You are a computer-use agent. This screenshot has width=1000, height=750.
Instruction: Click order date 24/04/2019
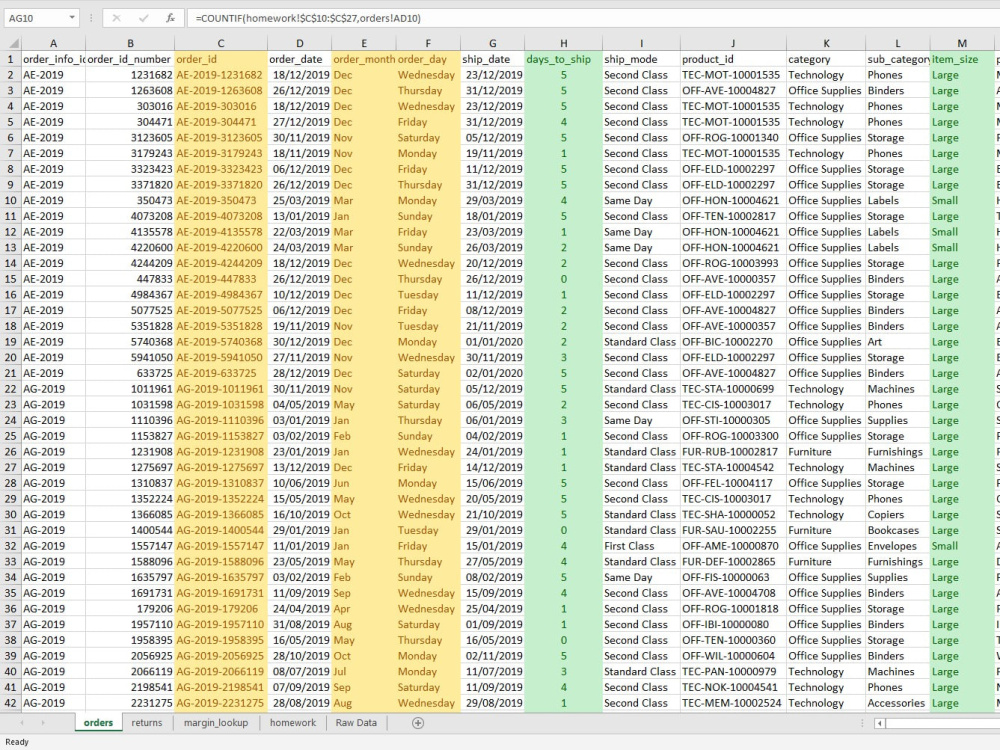coord(299,608)
